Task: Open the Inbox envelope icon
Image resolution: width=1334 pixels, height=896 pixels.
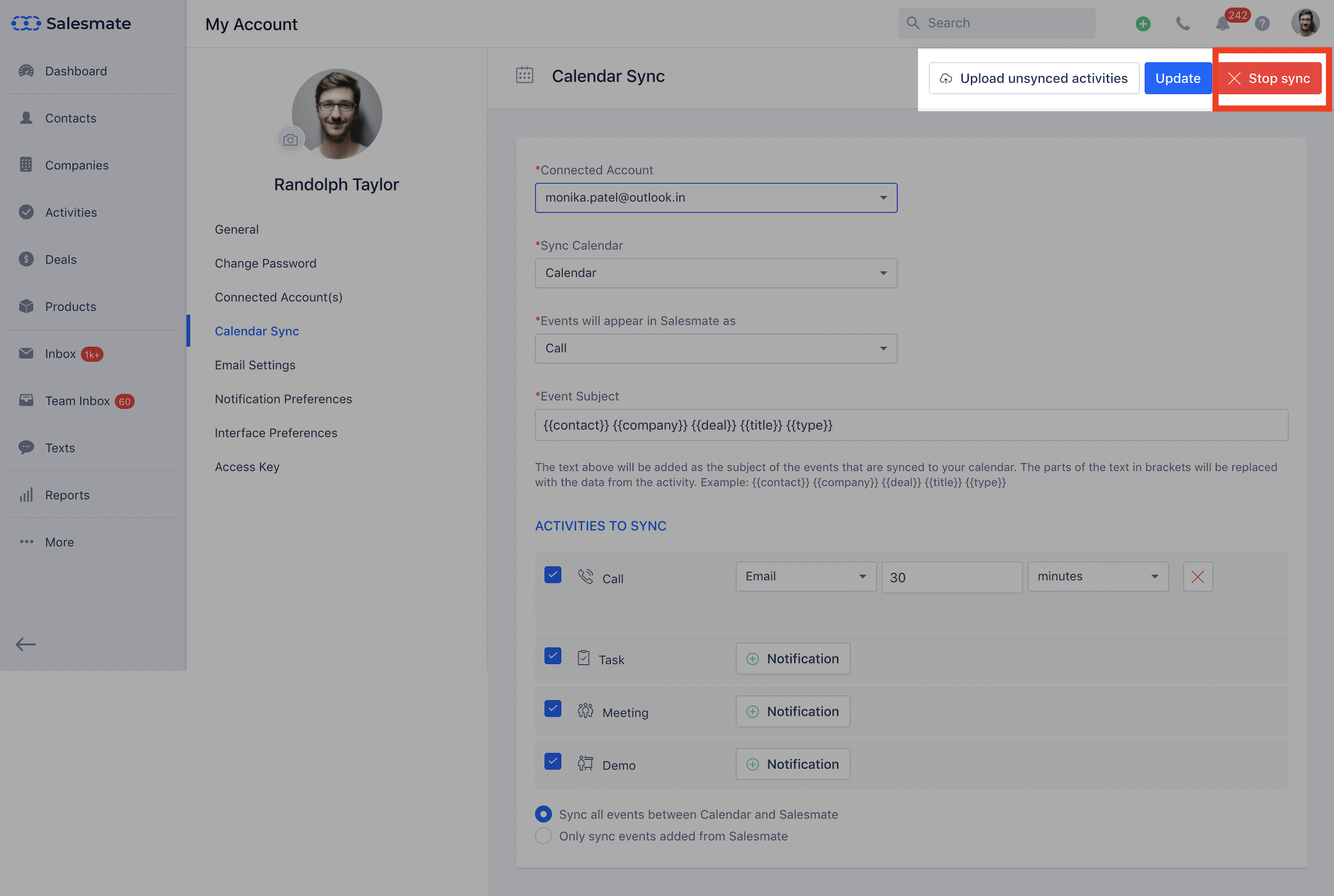Action: pyautogui.click(x=26, y=353)
